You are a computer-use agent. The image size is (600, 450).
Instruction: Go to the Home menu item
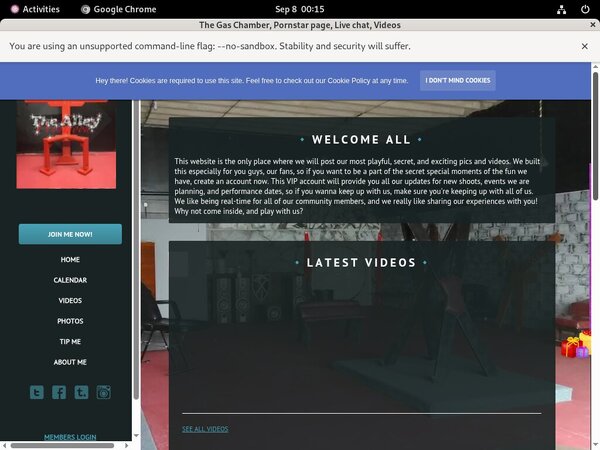tap(70, 260)
